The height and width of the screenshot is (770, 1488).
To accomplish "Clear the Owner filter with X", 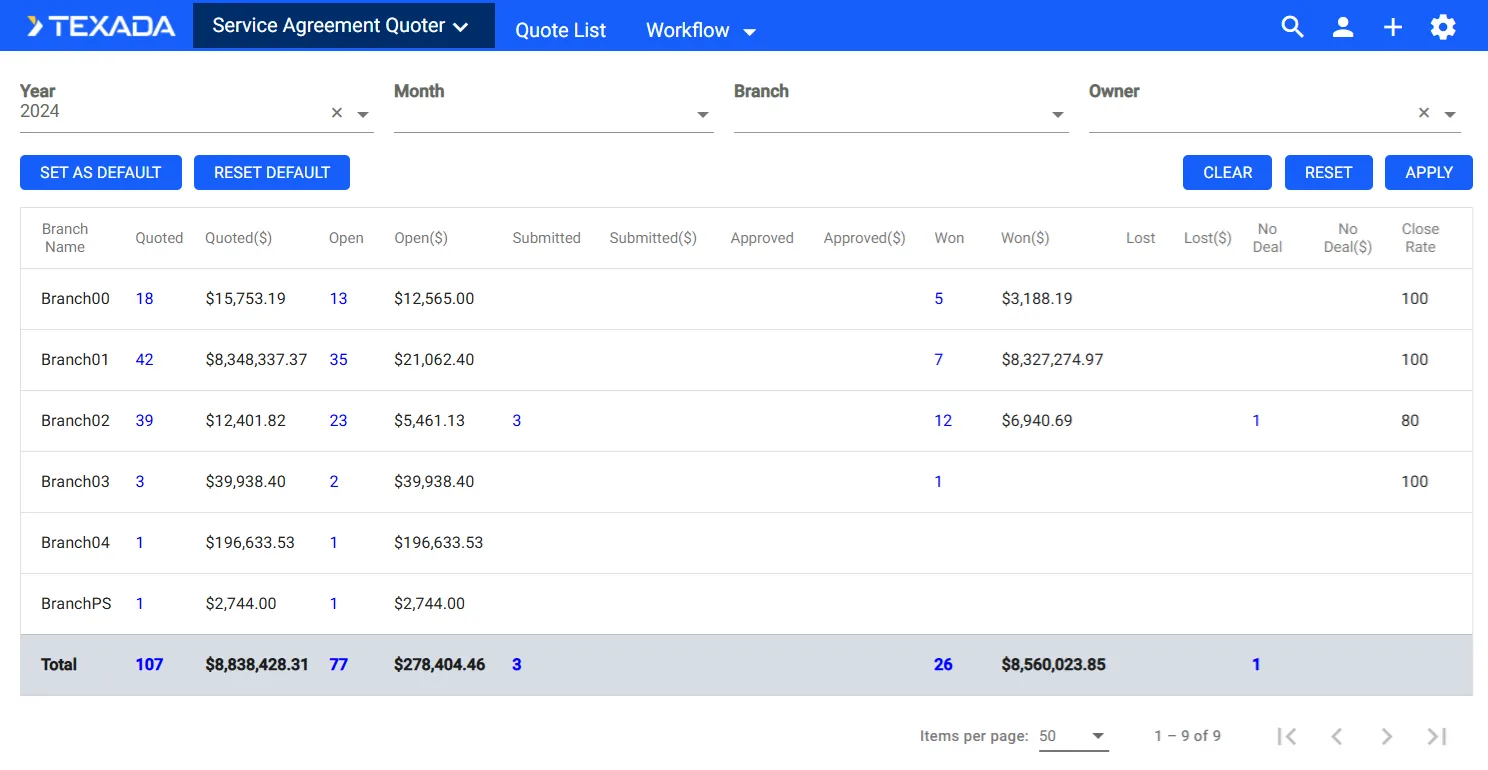I will tap(1423, 113).
